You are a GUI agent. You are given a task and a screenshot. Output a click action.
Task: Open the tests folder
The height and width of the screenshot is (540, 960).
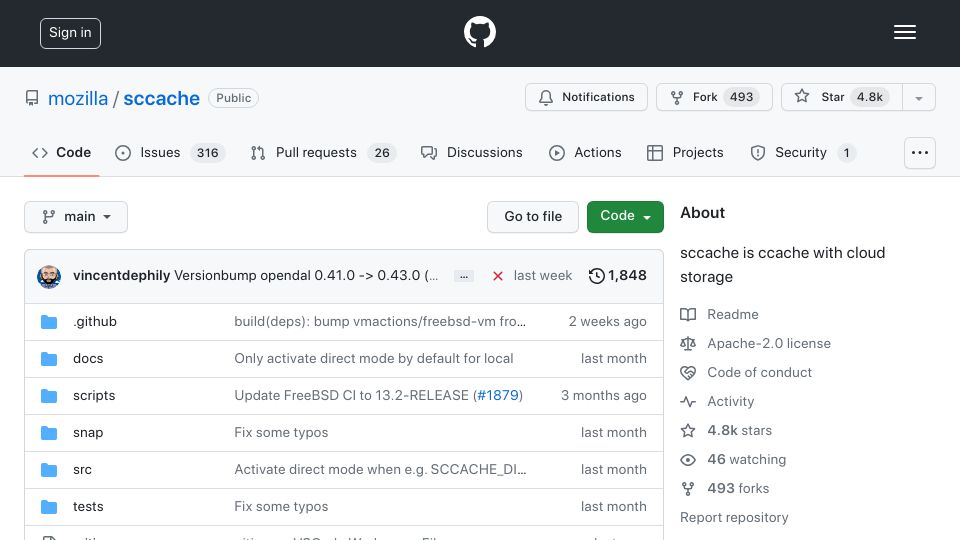coord(88,506)
